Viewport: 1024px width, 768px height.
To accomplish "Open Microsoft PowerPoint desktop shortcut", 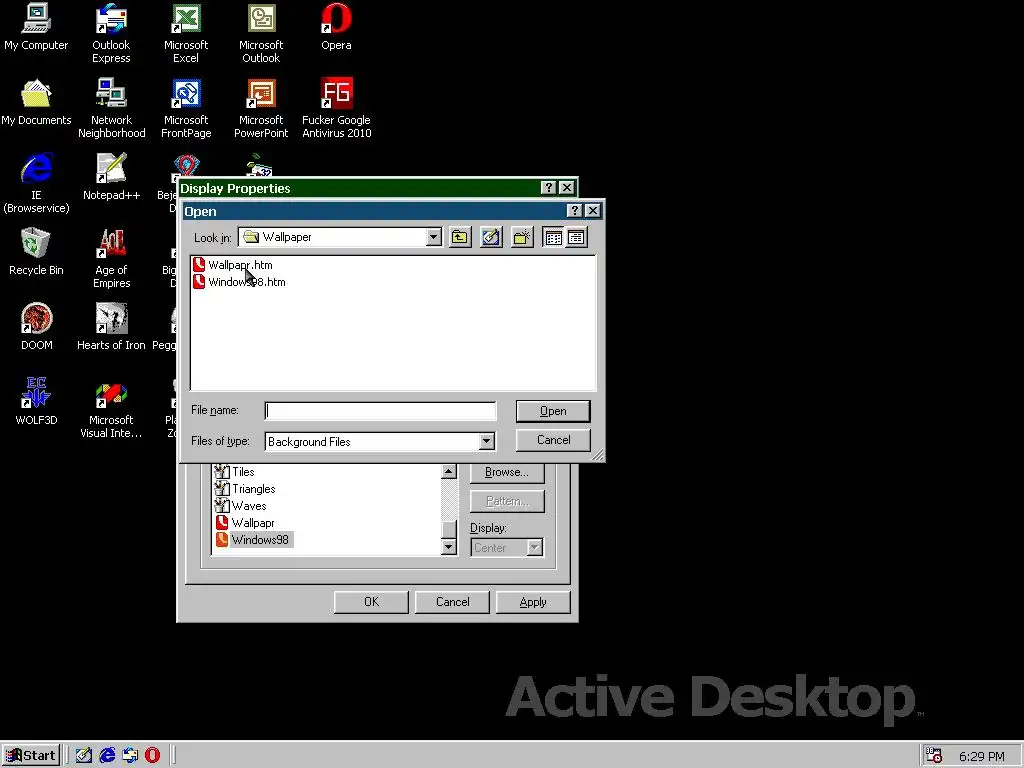I will 261,109.
